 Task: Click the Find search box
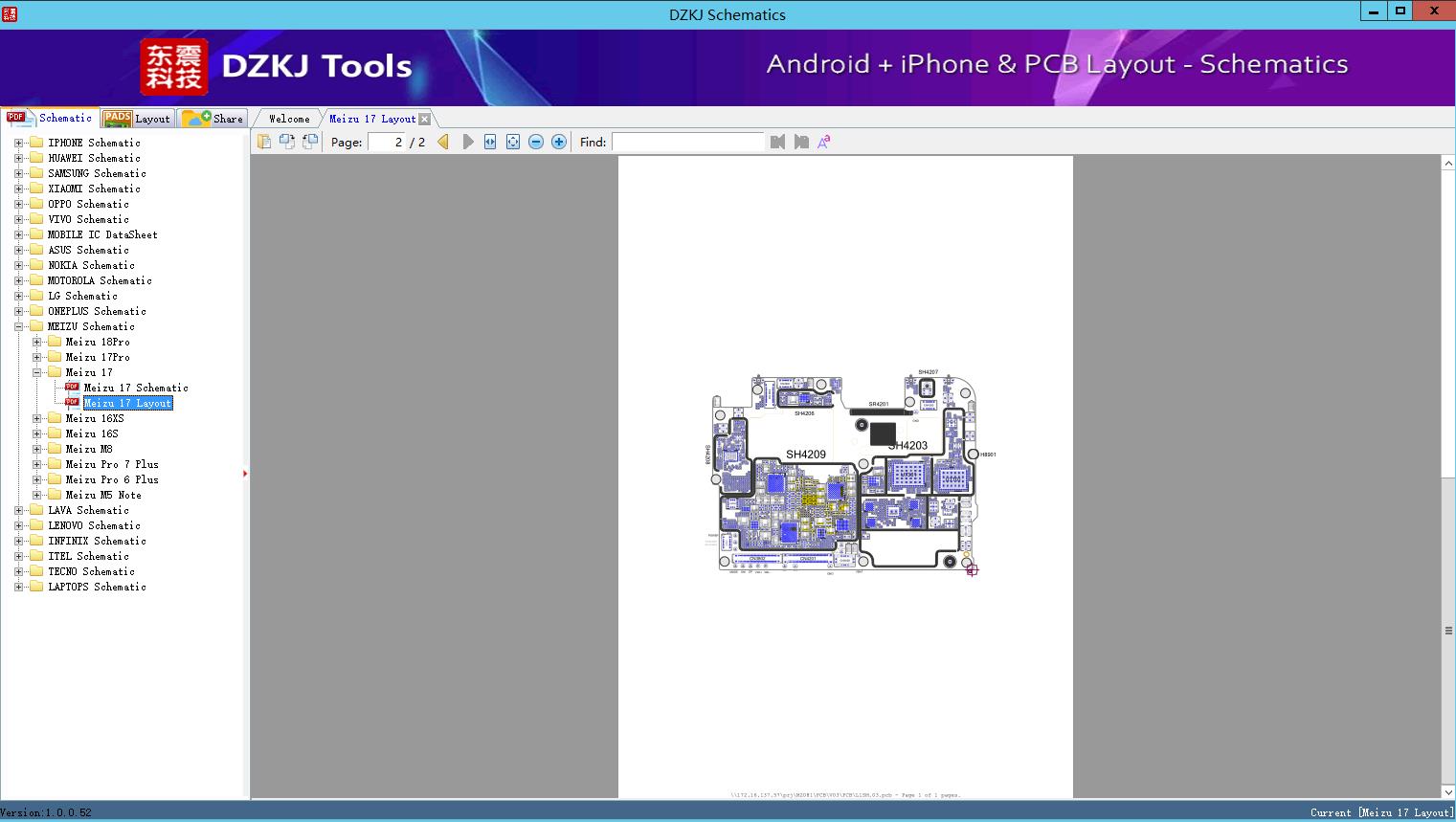pos(688,142)
